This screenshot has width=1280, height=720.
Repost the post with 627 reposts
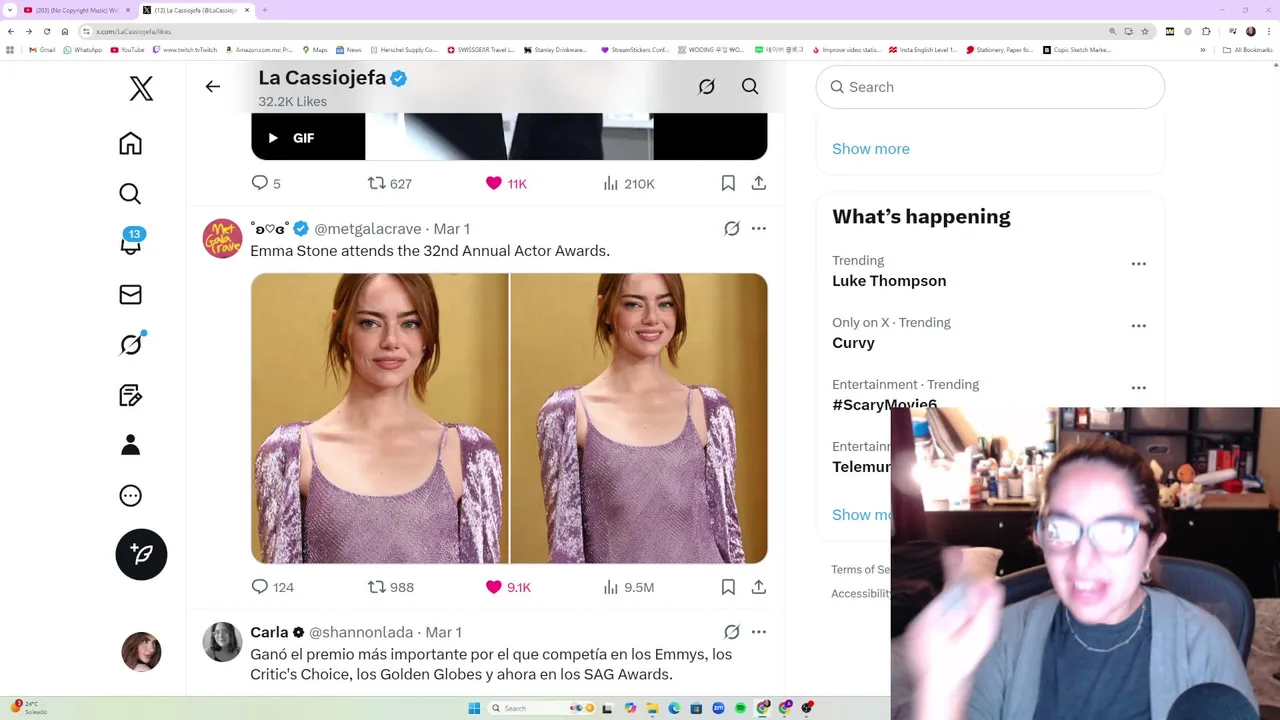coord(389,183)
